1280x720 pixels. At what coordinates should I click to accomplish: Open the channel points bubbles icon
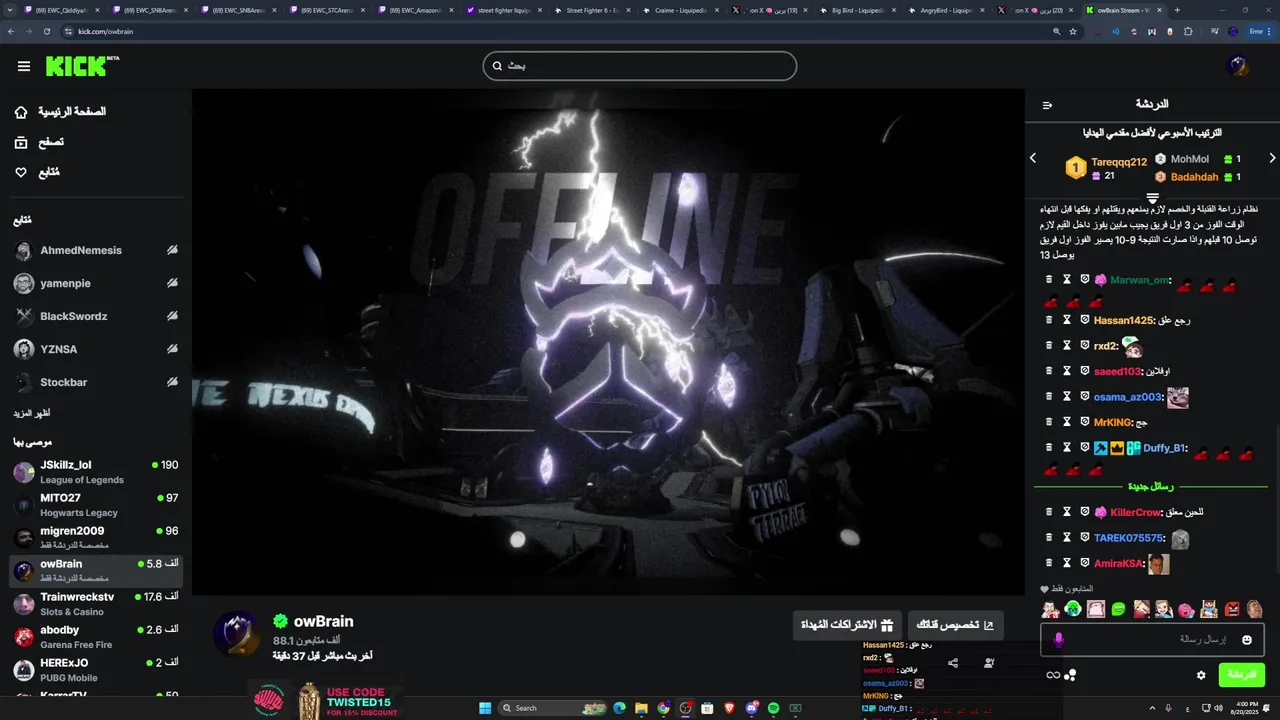1070,675
